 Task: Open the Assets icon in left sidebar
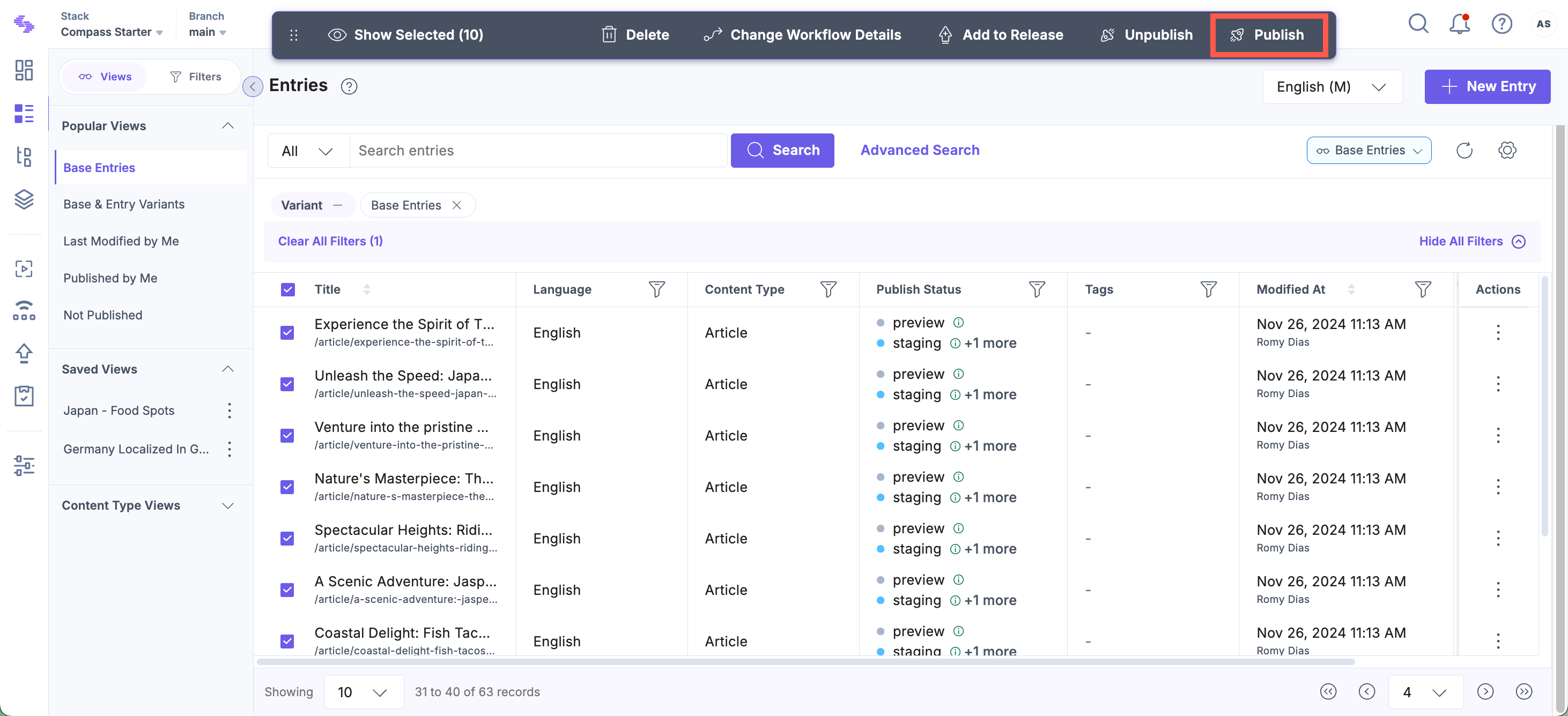click(x=24, y=199)
